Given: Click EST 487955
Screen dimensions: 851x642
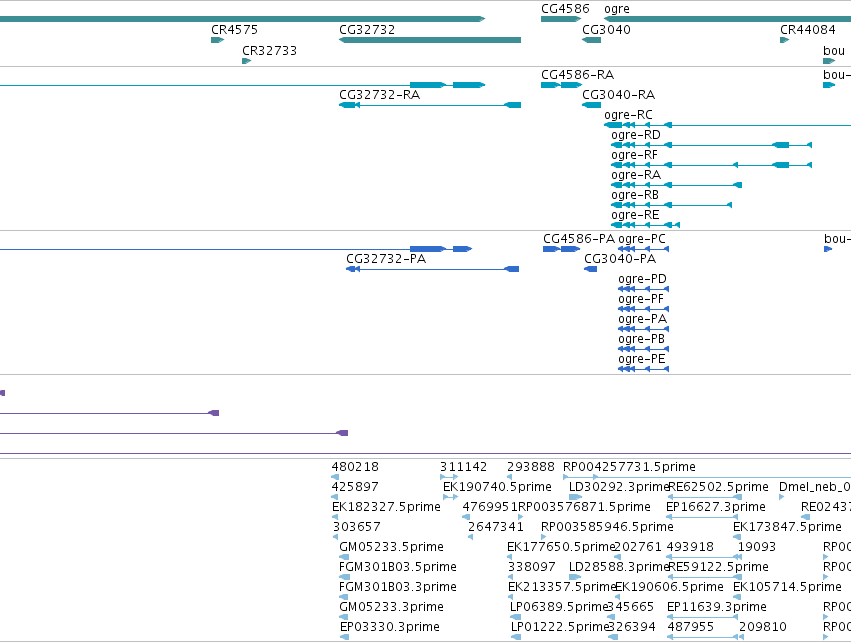Looking at the screenshot, I should tap(690, 627).
